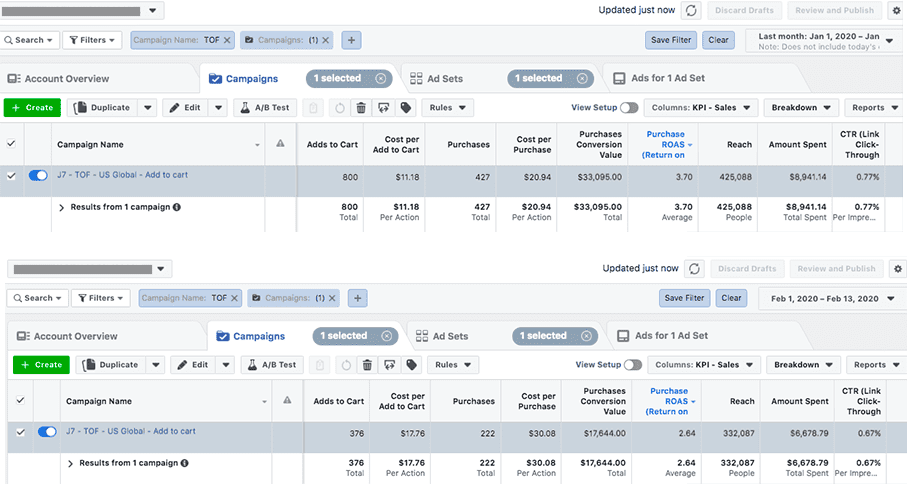Click the delete trash icon in the lower toolbar

pos(367,365)
